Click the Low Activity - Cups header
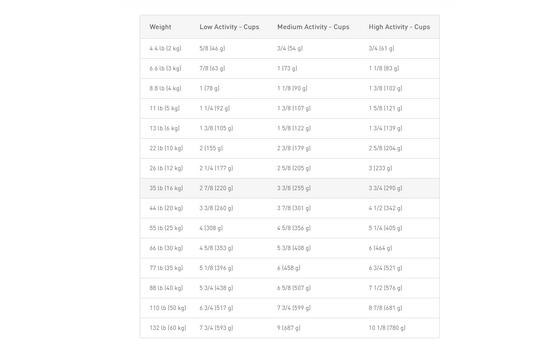 [229, 27]
